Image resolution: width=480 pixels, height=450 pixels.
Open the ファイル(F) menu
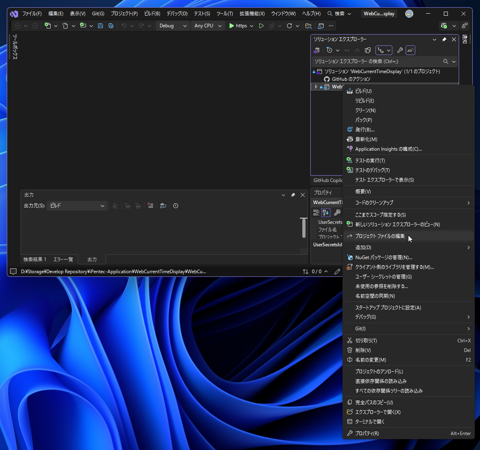[x=32, y=14]
